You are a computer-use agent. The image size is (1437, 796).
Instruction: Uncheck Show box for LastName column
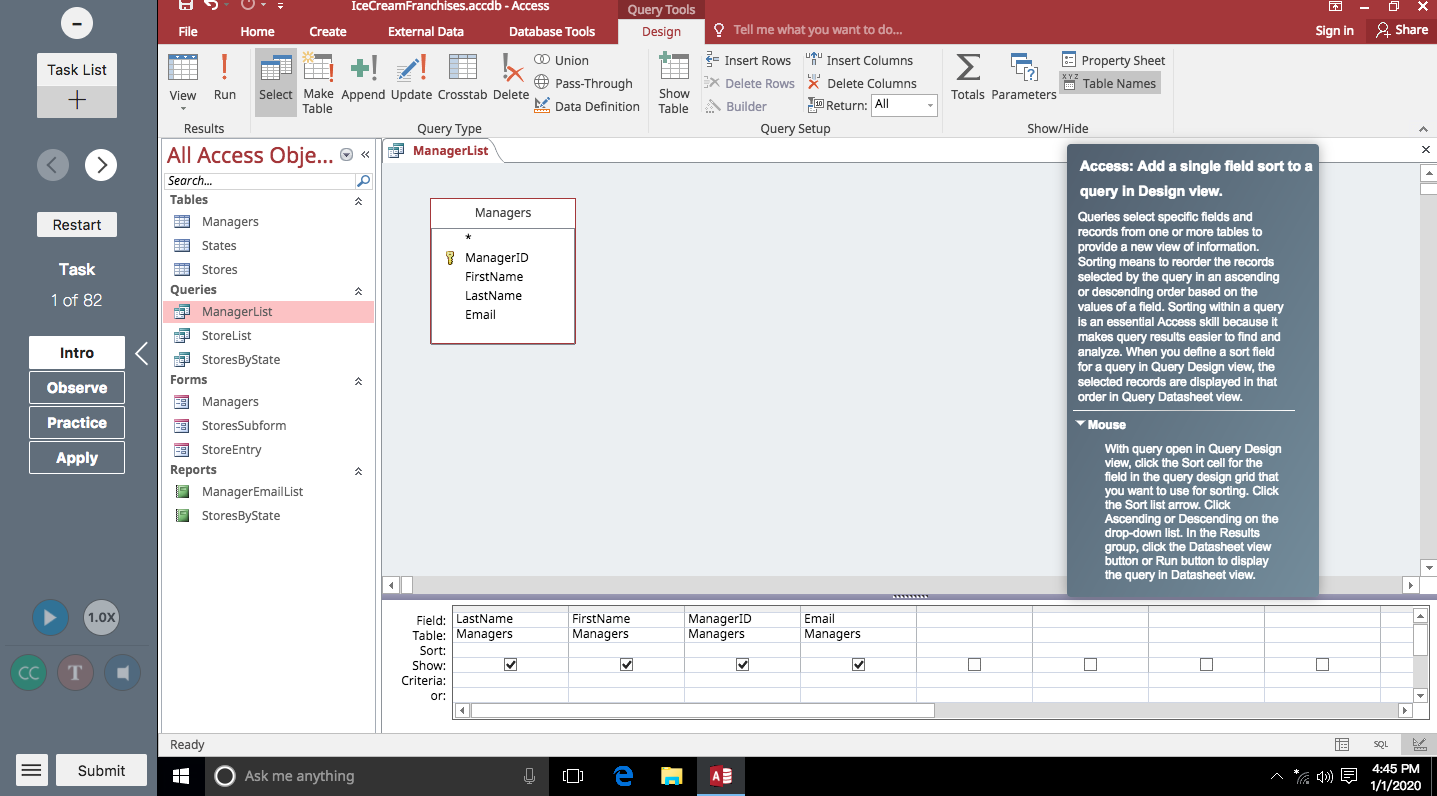pos(511,665)
